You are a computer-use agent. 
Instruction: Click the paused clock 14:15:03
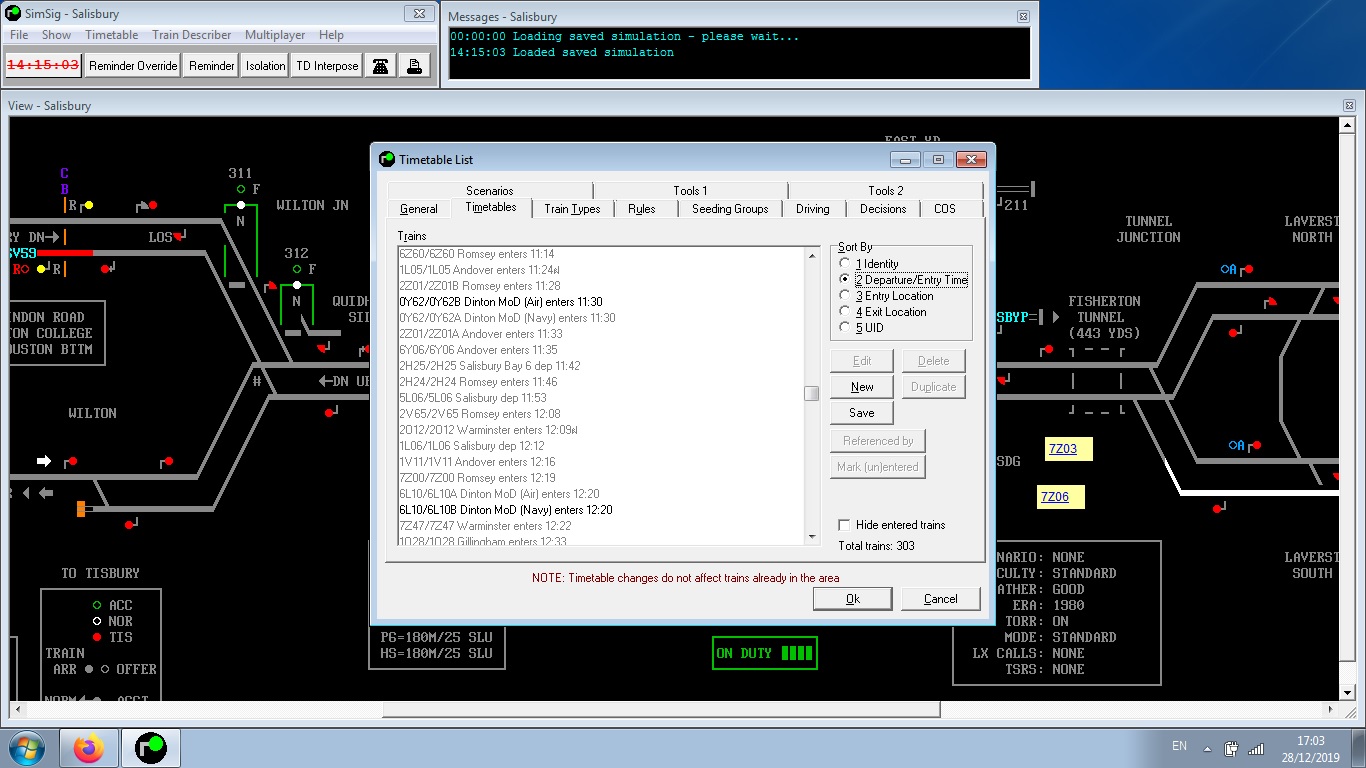click(x=43, y=66)
